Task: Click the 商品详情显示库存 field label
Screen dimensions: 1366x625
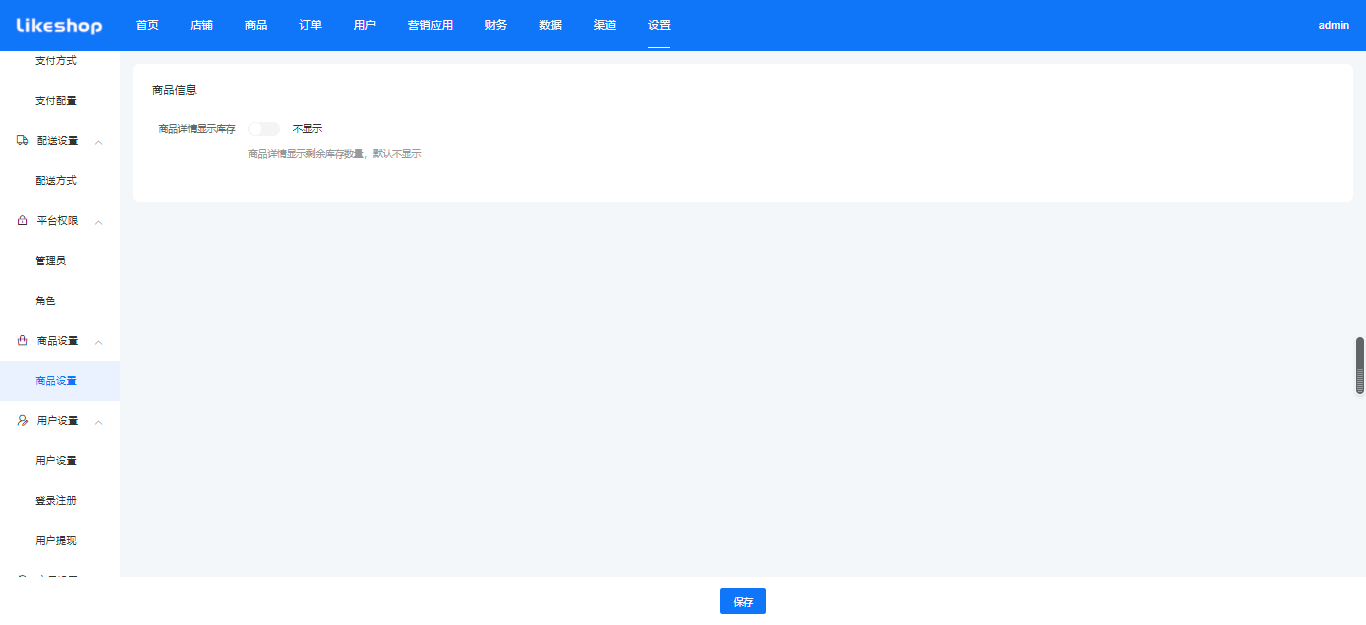Action: point(197,129)
